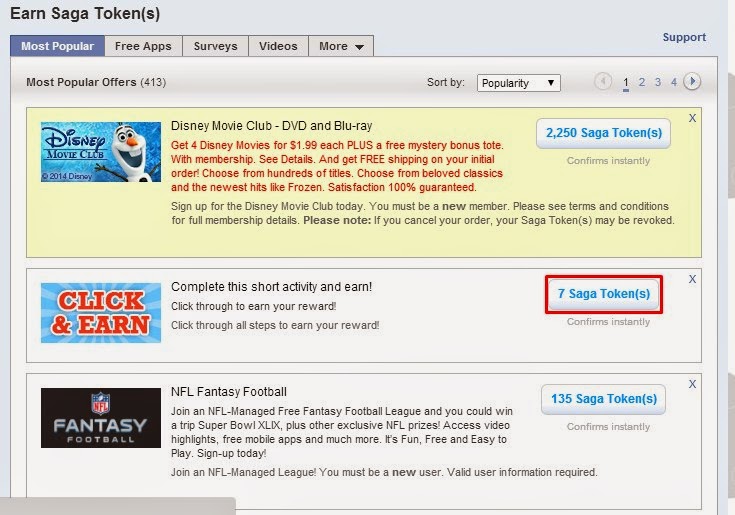Open the Sort by Popularity dropdown
735x515 pixels.
coord(518,83)
